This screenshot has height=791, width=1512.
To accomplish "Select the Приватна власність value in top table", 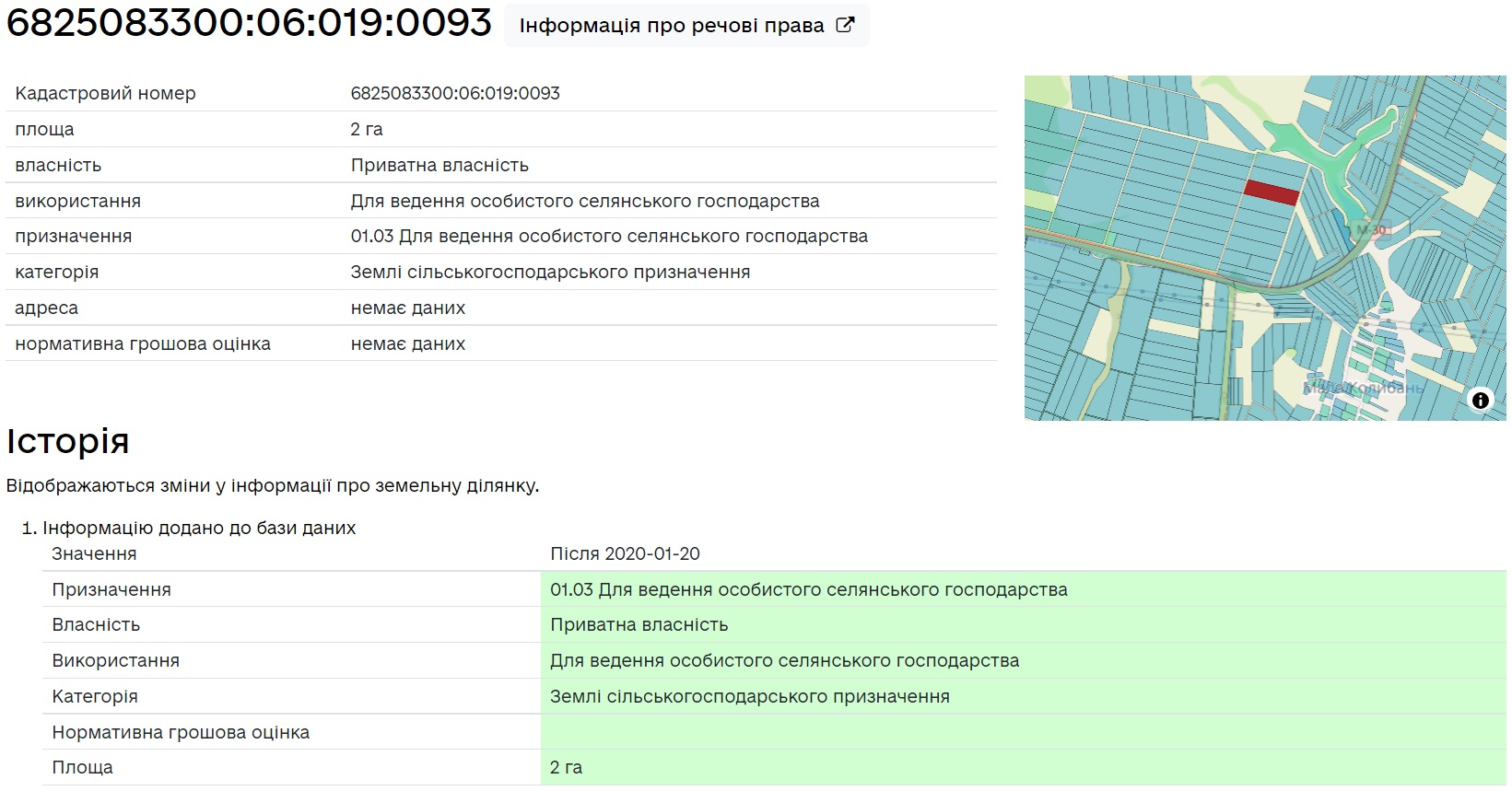I will tap(440, 165).
